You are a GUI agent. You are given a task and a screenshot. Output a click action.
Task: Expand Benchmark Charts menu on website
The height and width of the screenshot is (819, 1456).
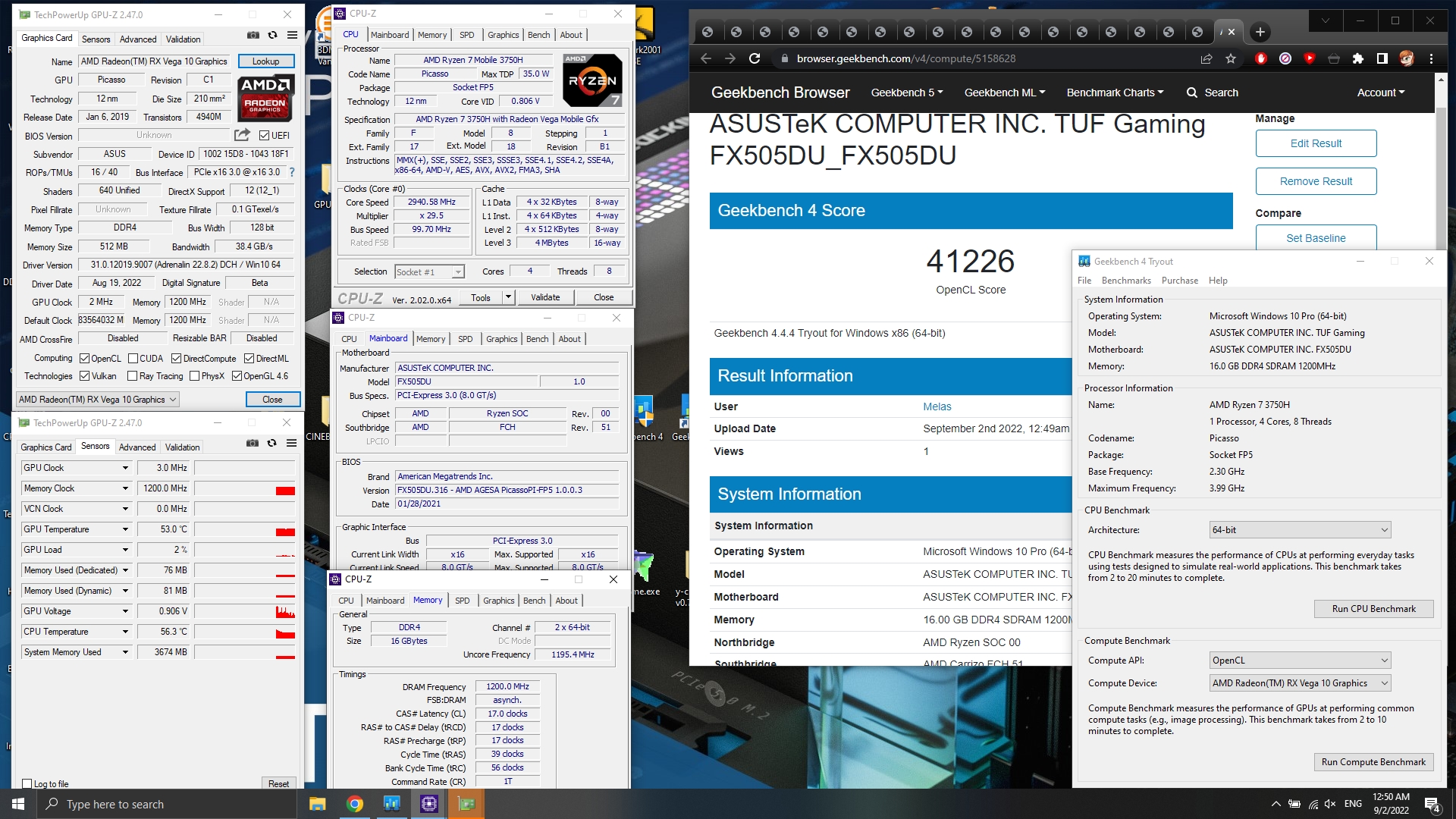1115,93
